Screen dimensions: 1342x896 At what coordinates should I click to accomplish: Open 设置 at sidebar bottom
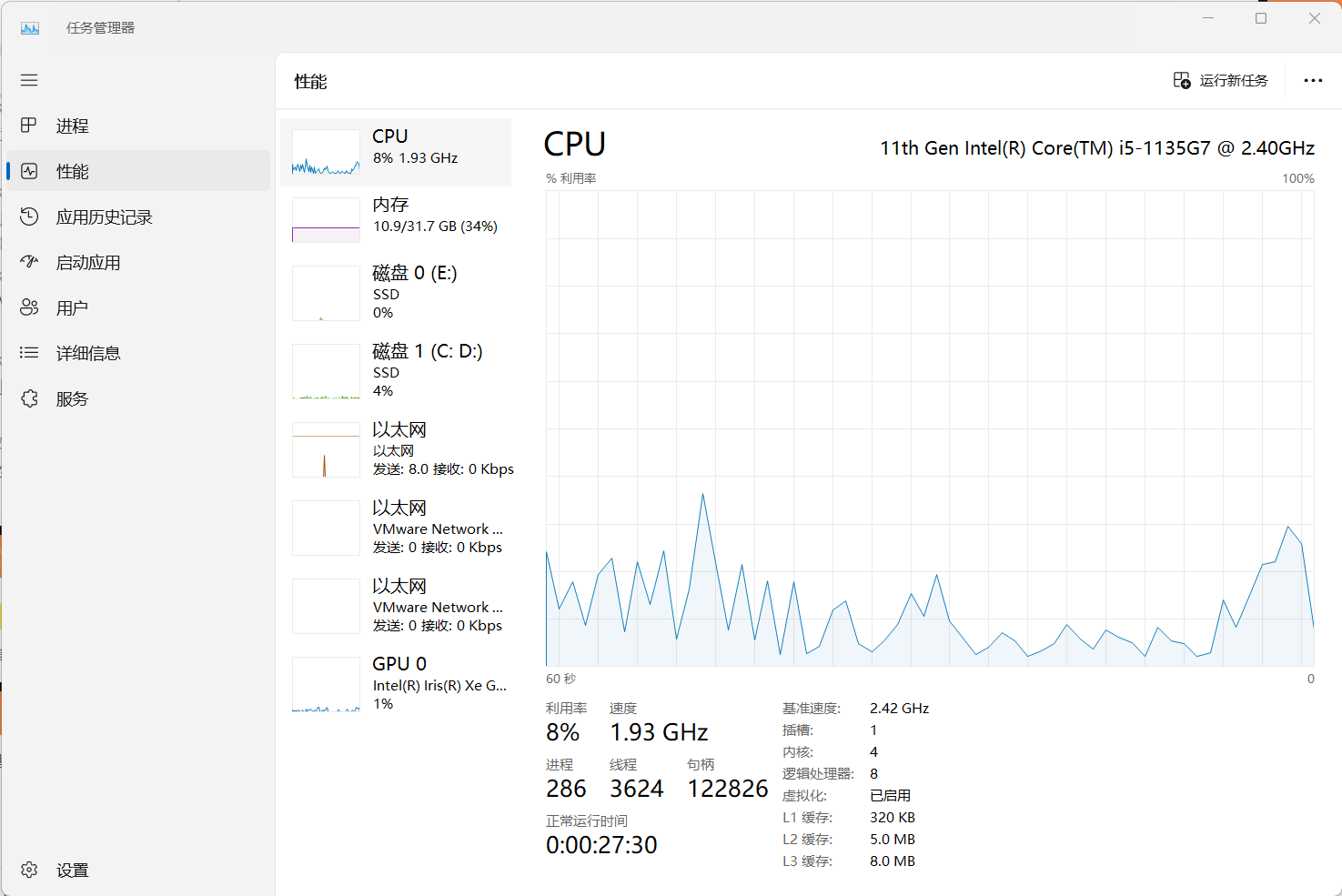coord(73,870)
